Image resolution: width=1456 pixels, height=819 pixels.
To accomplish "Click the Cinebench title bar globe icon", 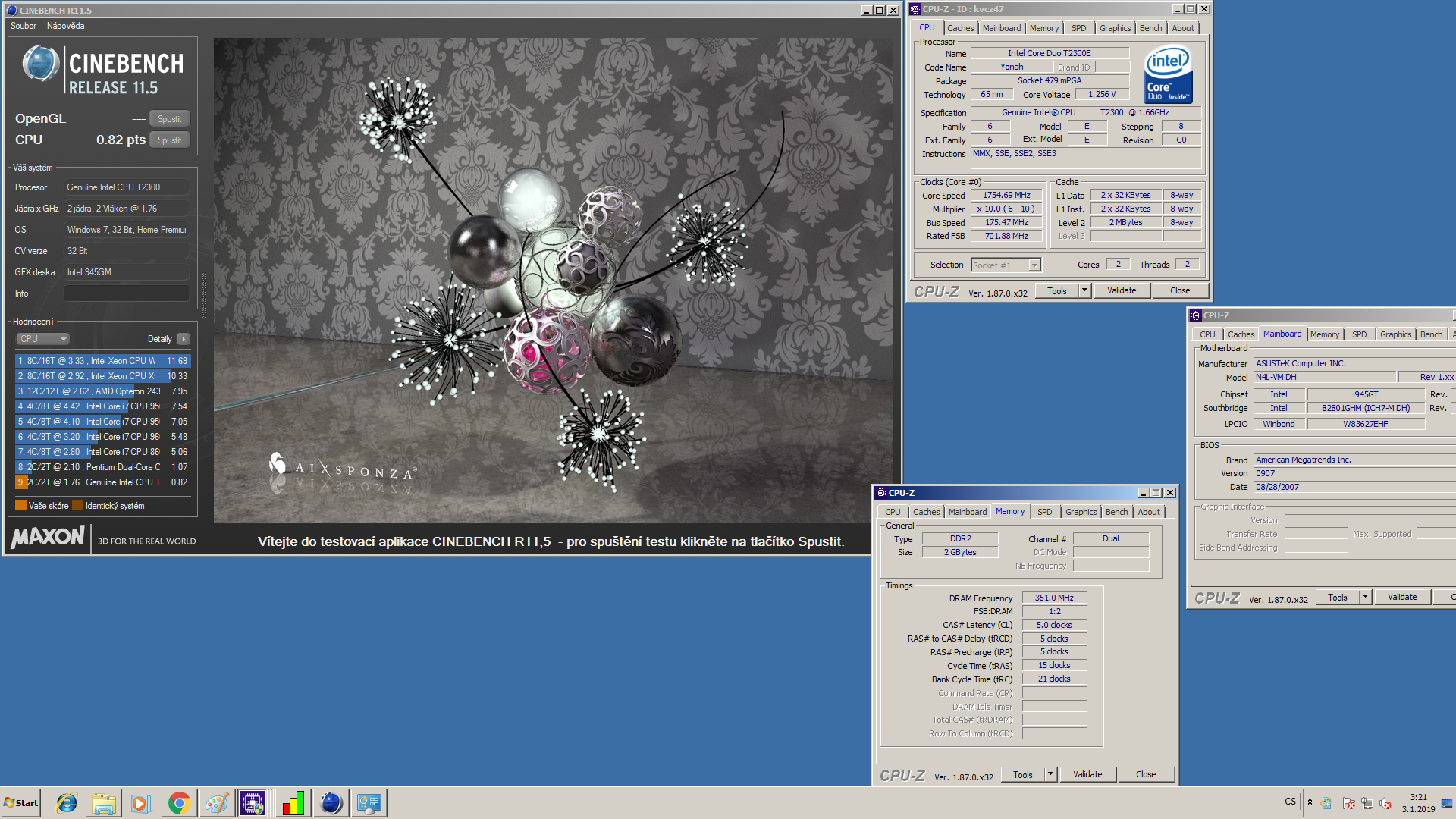I will pos(11,10).
